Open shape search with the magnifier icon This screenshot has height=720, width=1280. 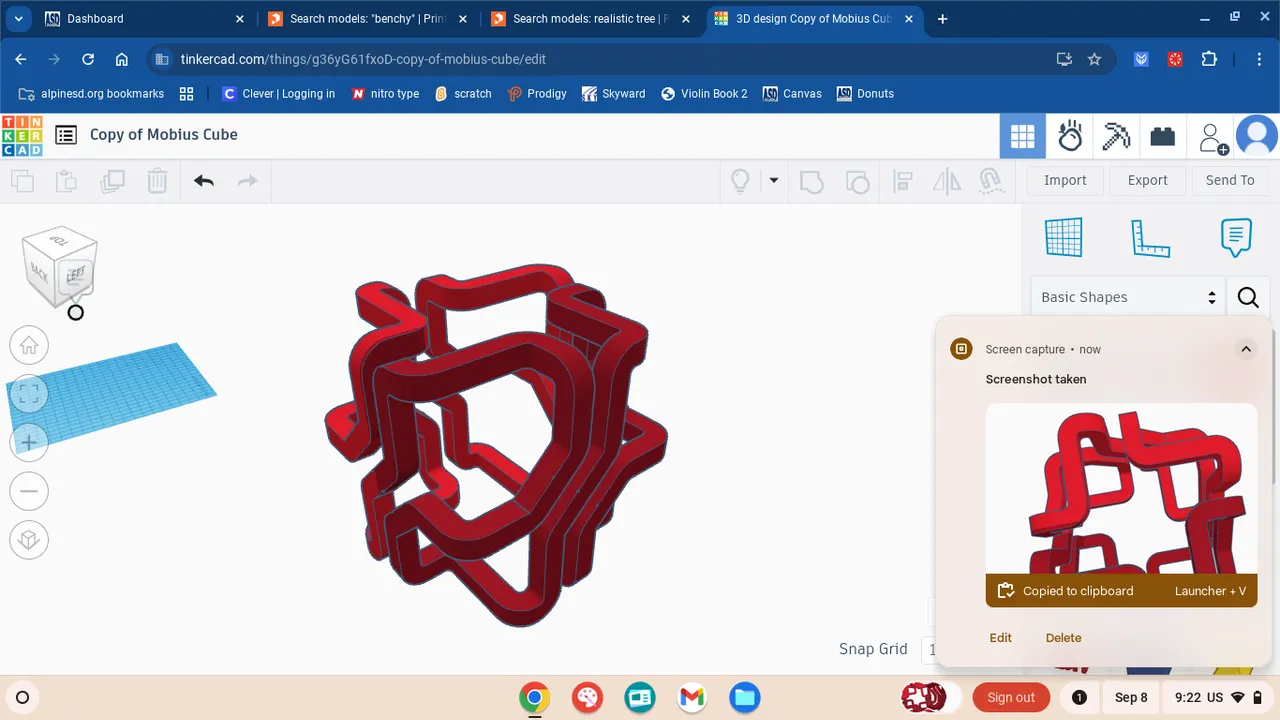pyautogui.click(x=1248, y=297)
